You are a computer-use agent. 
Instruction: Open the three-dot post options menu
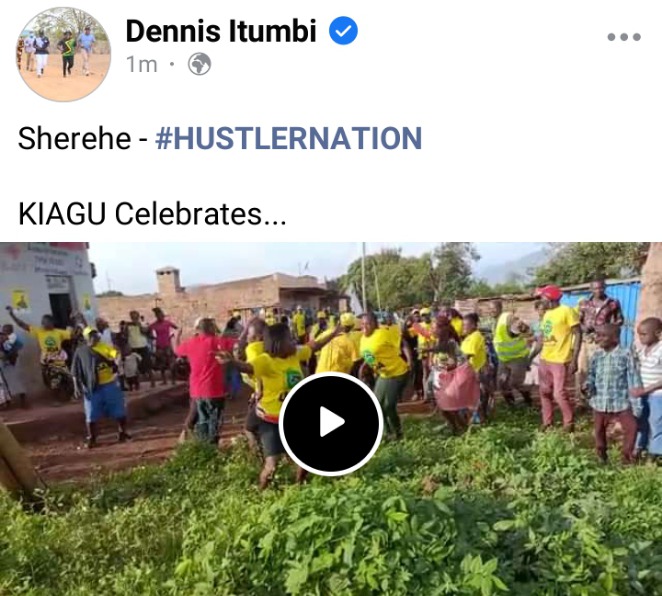pos(624,37)
